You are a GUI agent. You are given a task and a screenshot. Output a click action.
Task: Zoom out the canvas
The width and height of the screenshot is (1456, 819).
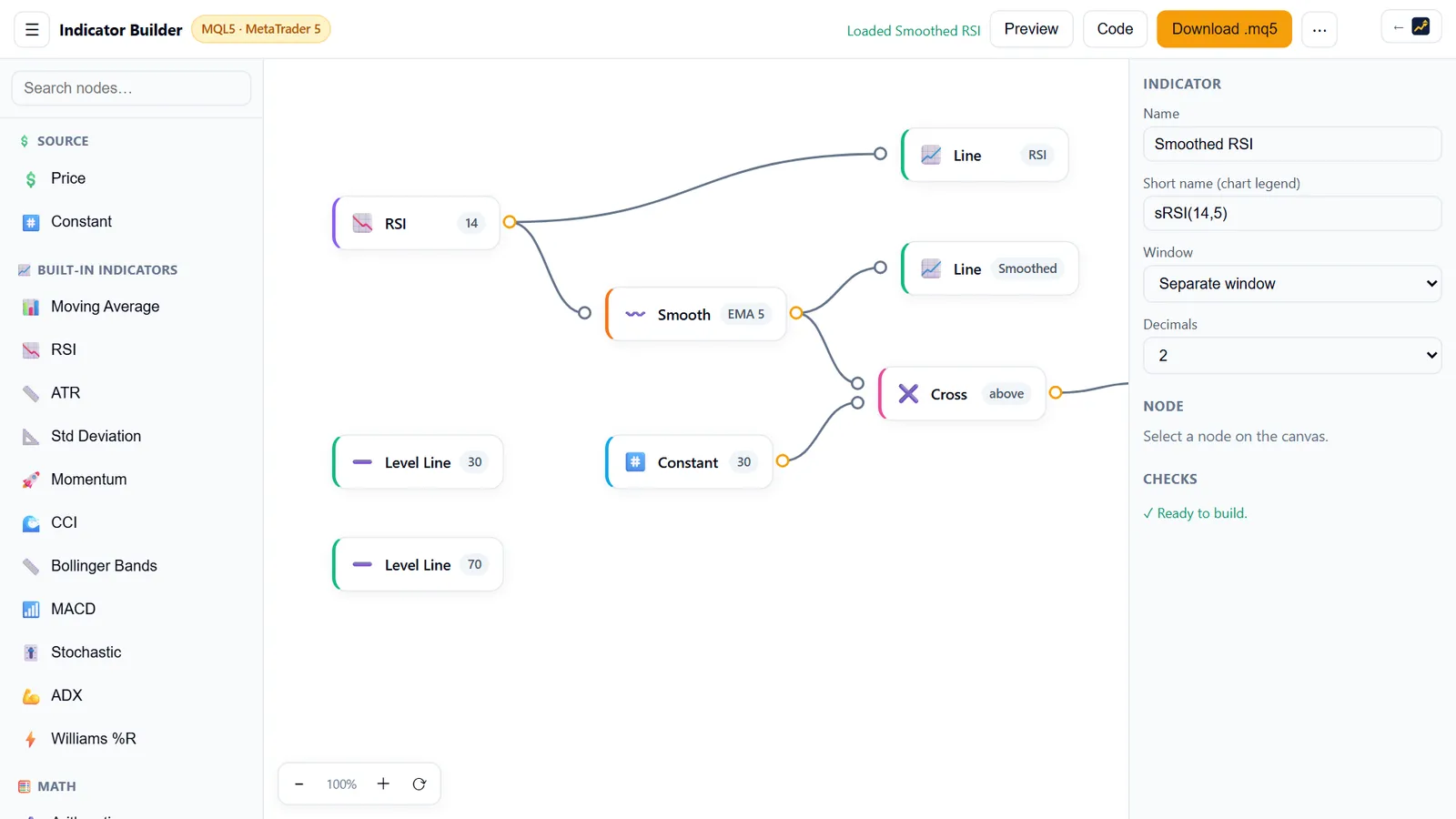click(x=299, y=784)
